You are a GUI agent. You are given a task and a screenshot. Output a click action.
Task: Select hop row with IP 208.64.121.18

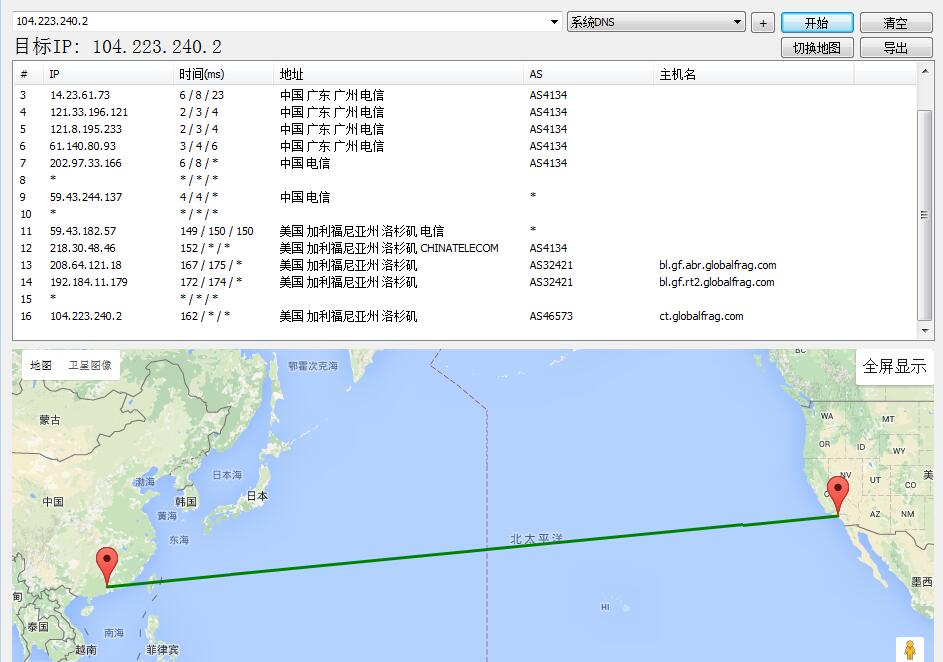coord(464,265)
